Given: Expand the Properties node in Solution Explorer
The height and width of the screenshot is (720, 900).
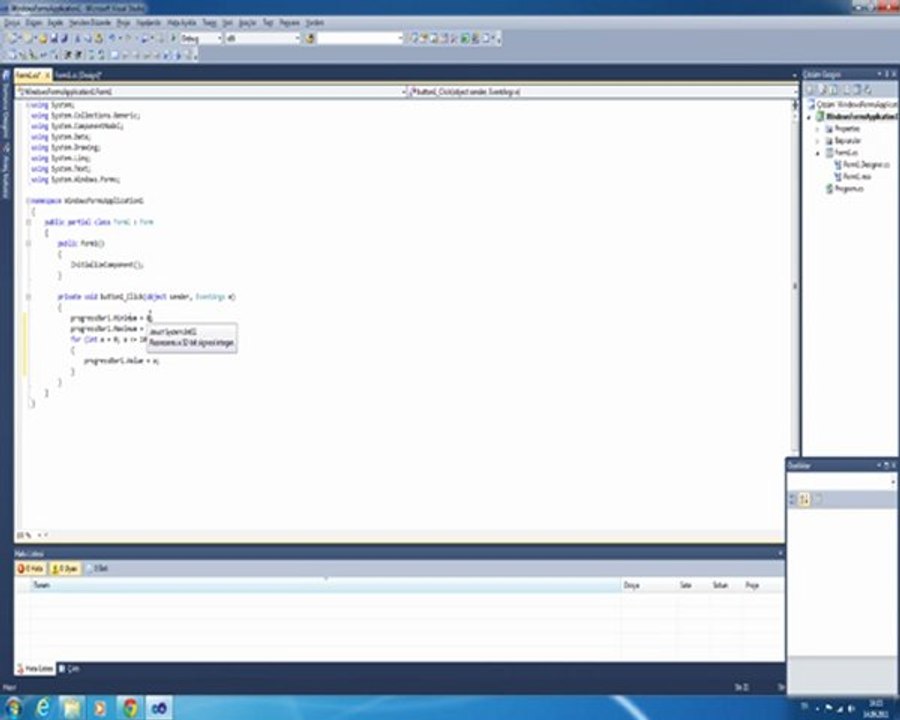Looking at the screenshot, I should point(818,129).
